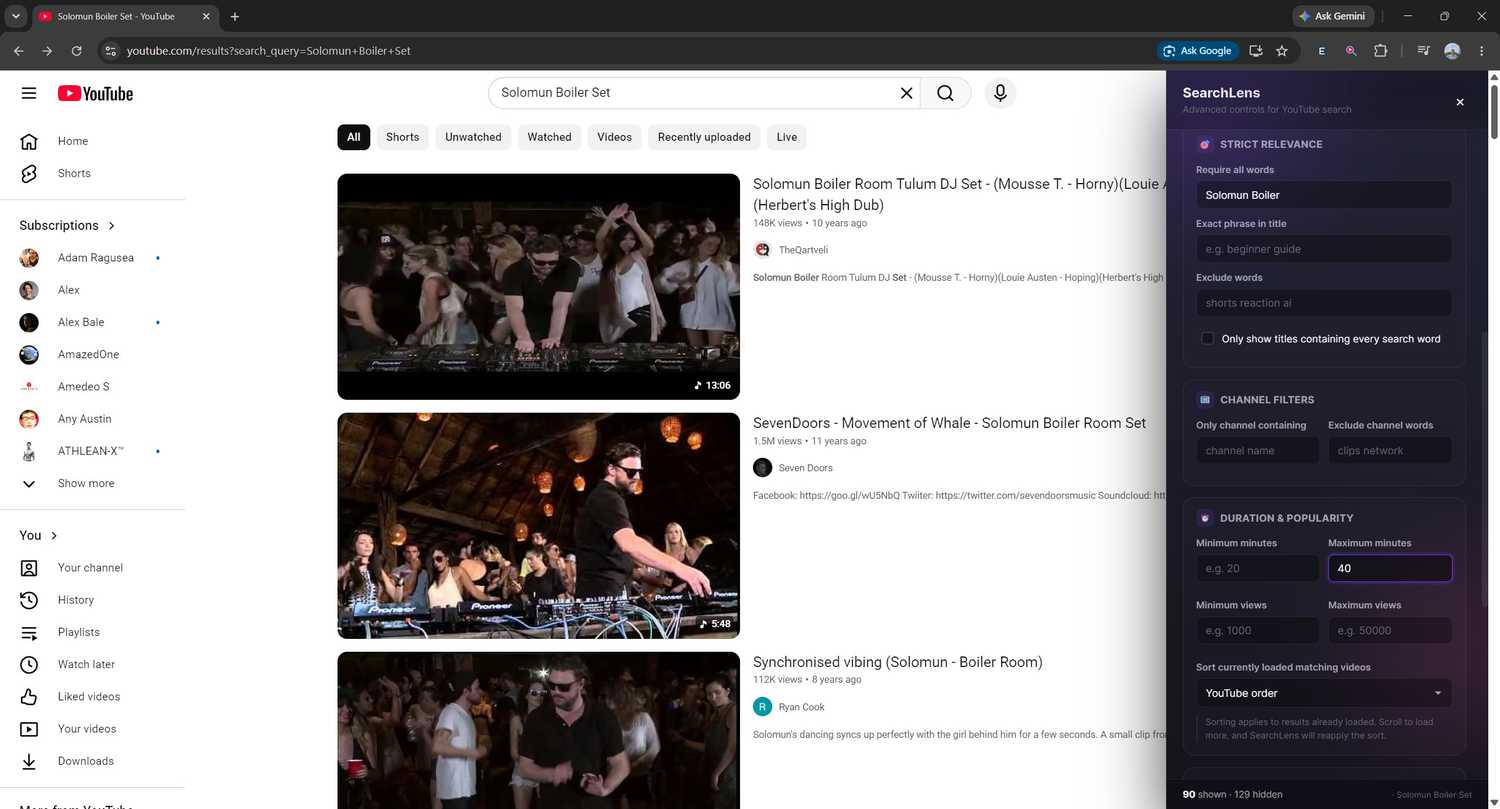Click the install app icon in the address bar
The height and width of the screenshot is (809, 1500).
coord(1256,51)
